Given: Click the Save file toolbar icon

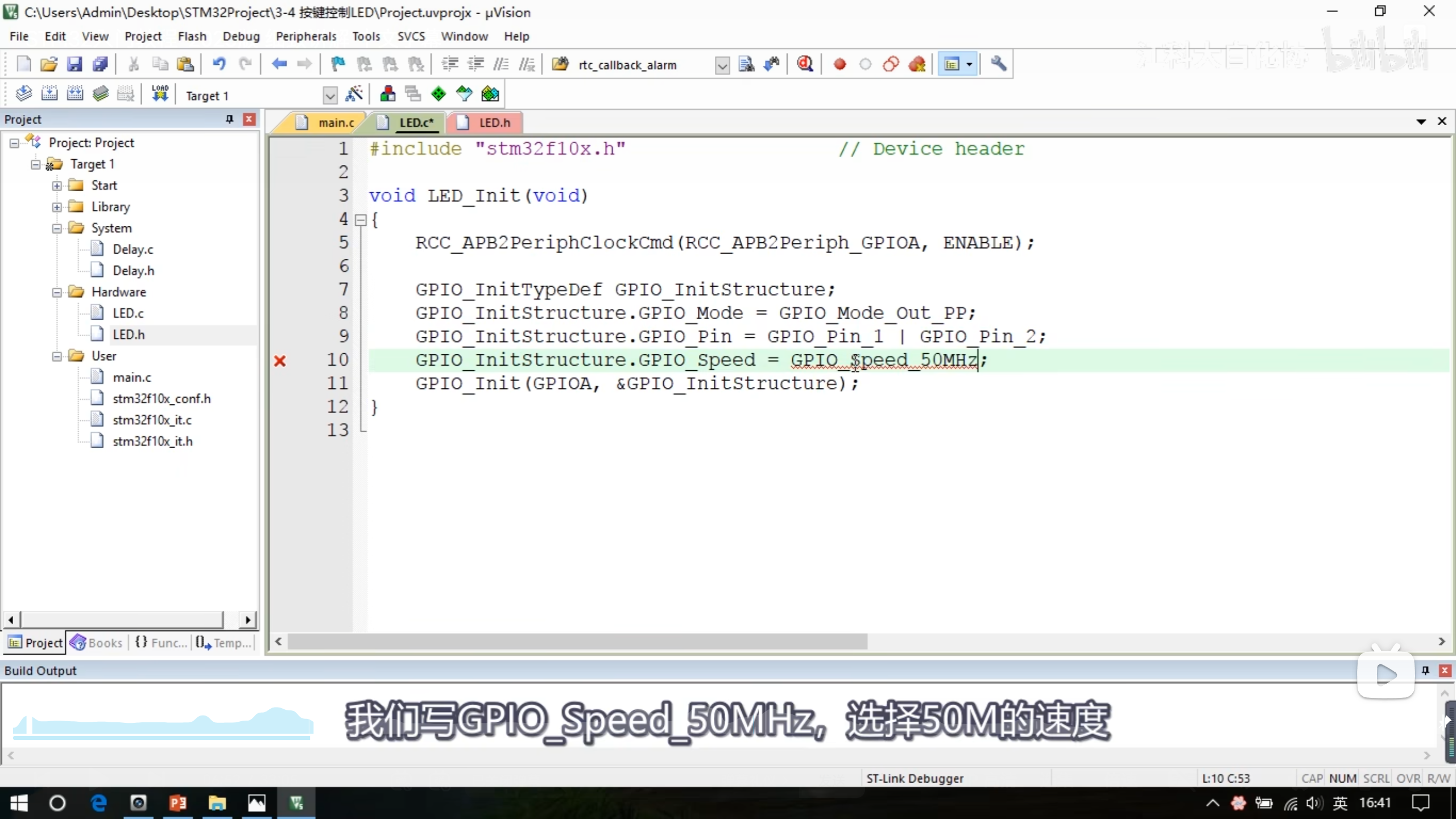Looking at the screenshot, I should (75, 64).
